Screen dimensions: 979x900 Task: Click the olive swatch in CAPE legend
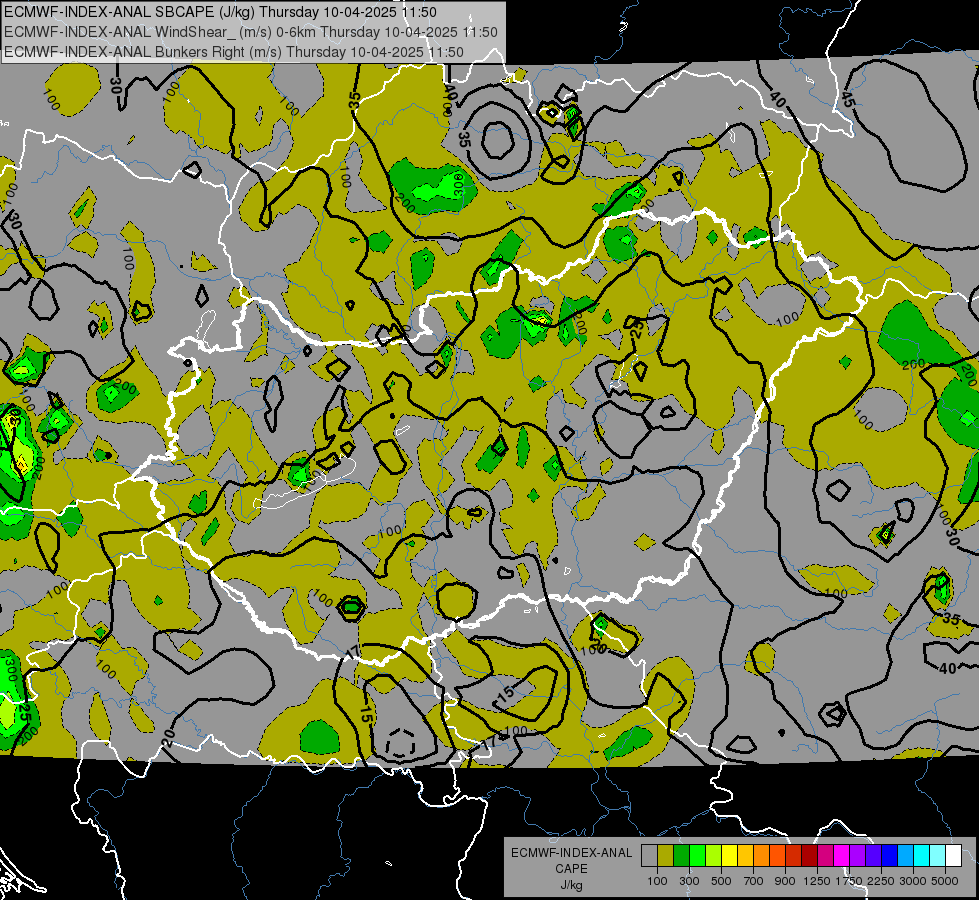pyautogui.click(x=666, y=856)
